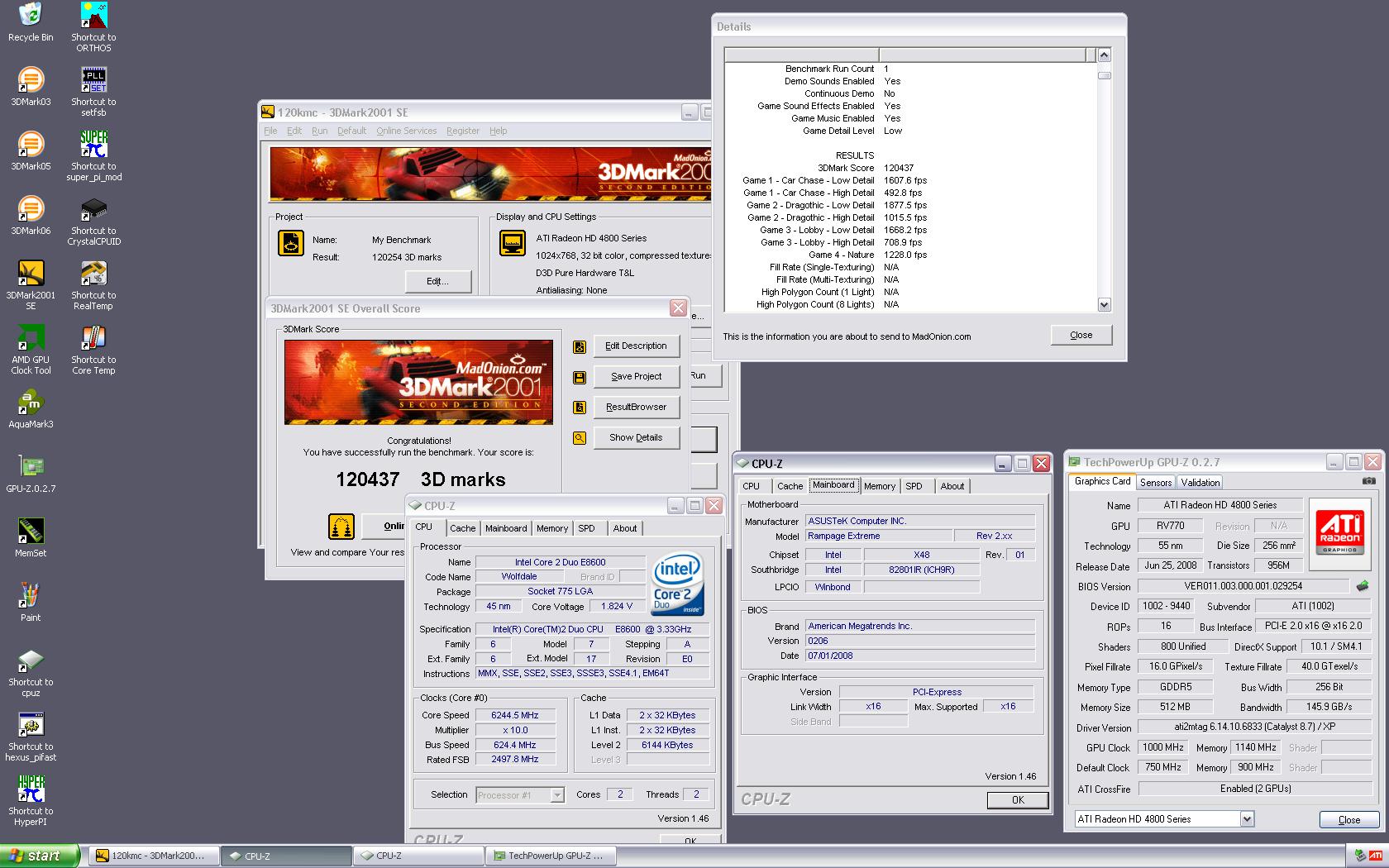Viewport: 1389px width, 868px height.
Task: Click the Edit Description button
Action: [x=636, y=346]
